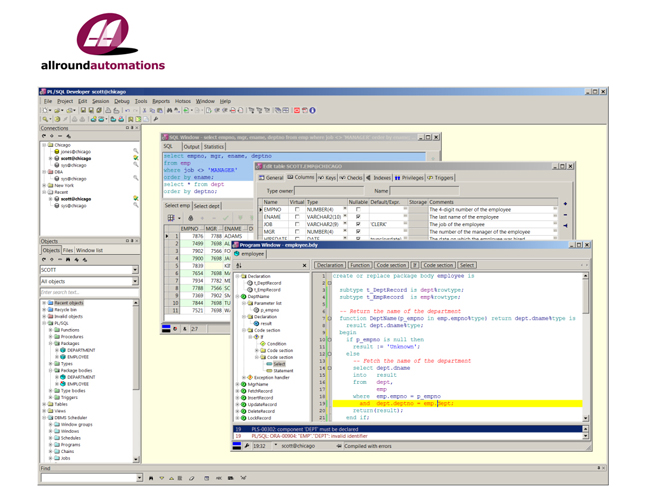This screenshot has width=650, height=493.
Task: Click the New document toolbar icon
Action: [45, 110]
